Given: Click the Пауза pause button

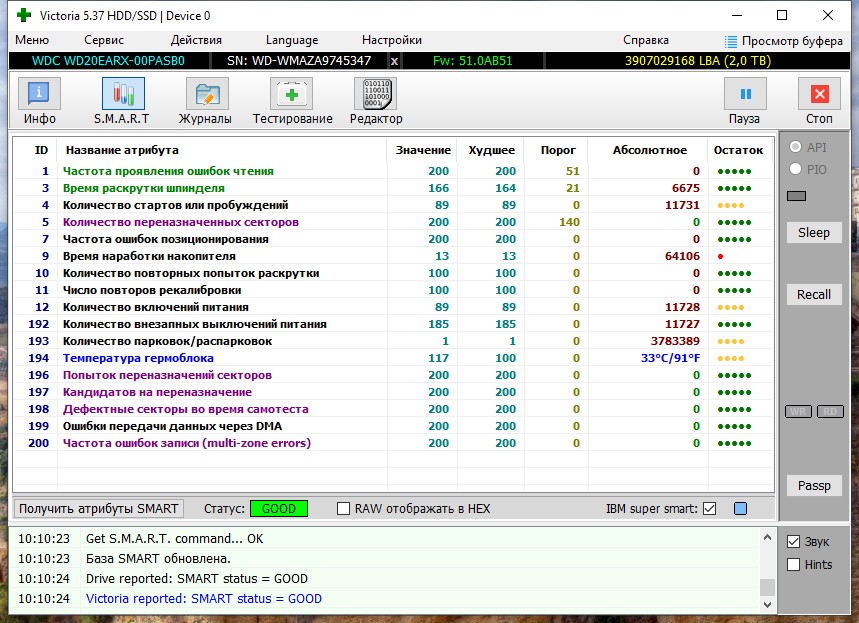Looking at the screenshot, I should (x=745, y=94).
